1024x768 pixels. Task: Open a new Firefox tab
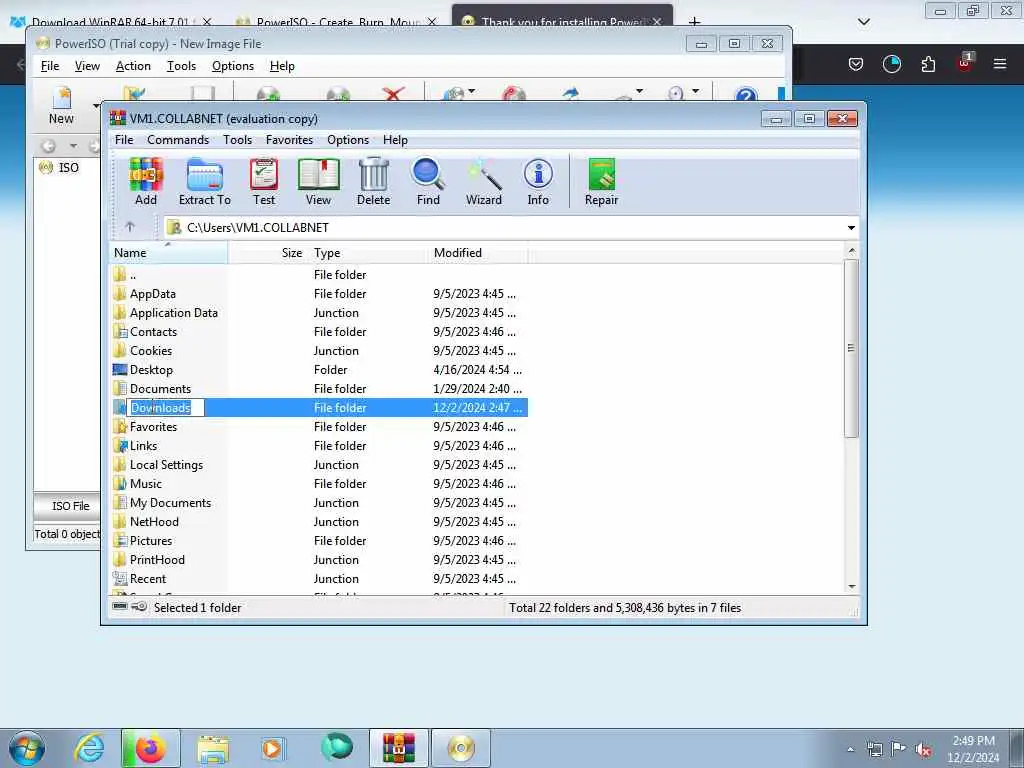coord(694,22)
